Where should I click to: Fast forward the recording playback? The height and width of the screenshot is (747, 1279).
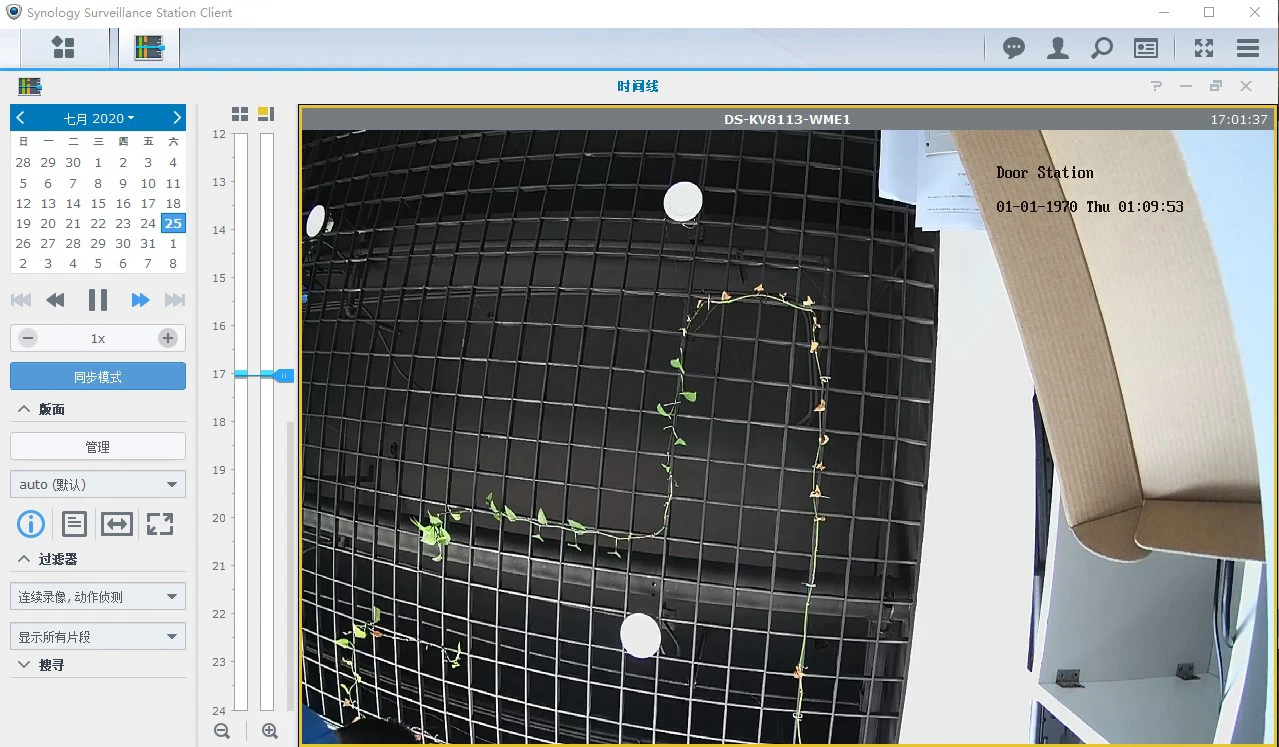[140, 300]
